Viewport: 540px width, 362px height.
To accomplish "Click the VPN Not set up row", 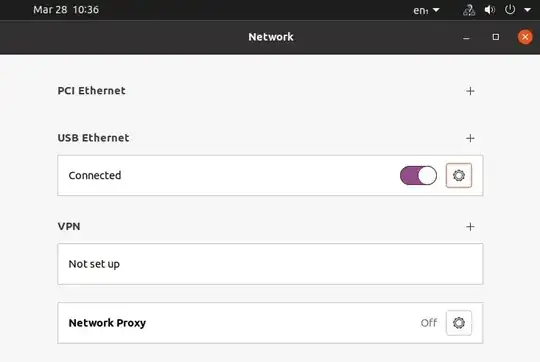I will coord(270,264).
